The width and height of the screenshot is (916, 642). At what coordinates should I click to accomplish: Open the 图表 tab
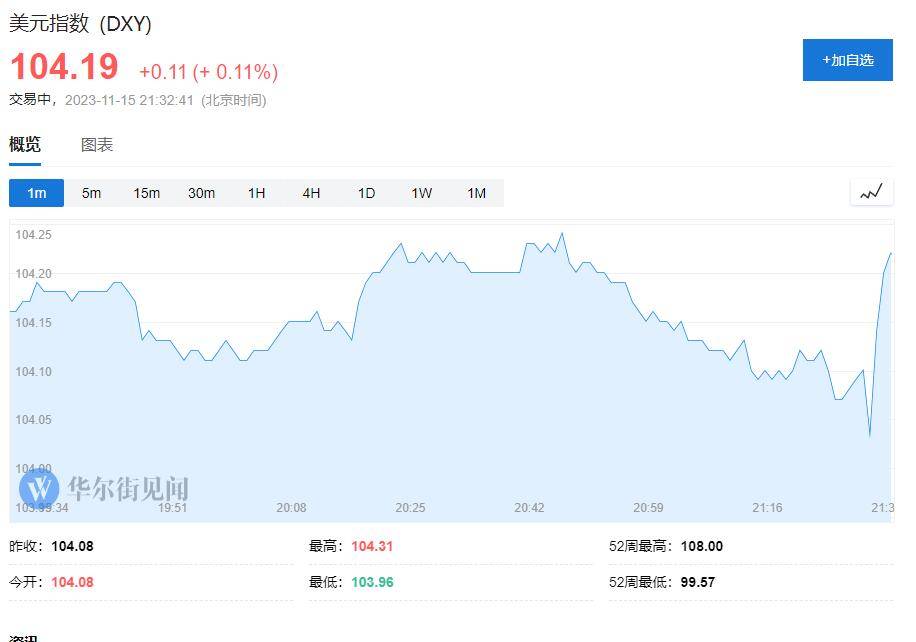97,145
